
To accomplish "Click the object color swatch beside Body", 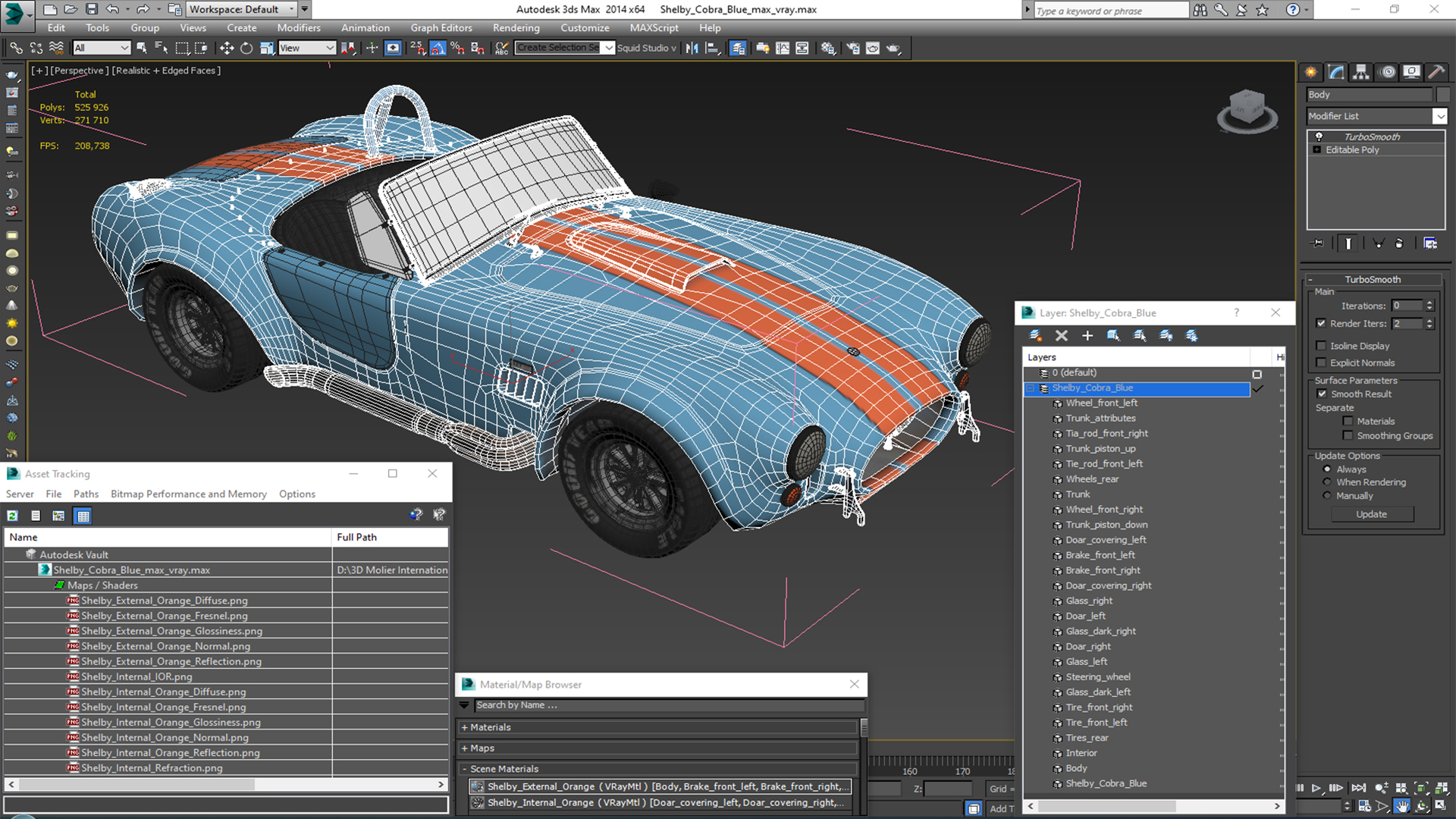I will point(1442,95).
